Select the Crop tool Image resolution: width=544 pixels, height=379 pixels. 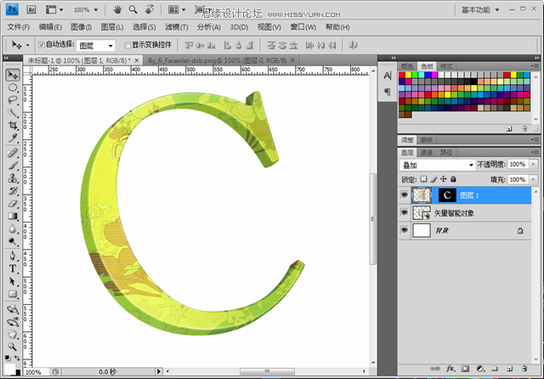click(x=13, y=125)
